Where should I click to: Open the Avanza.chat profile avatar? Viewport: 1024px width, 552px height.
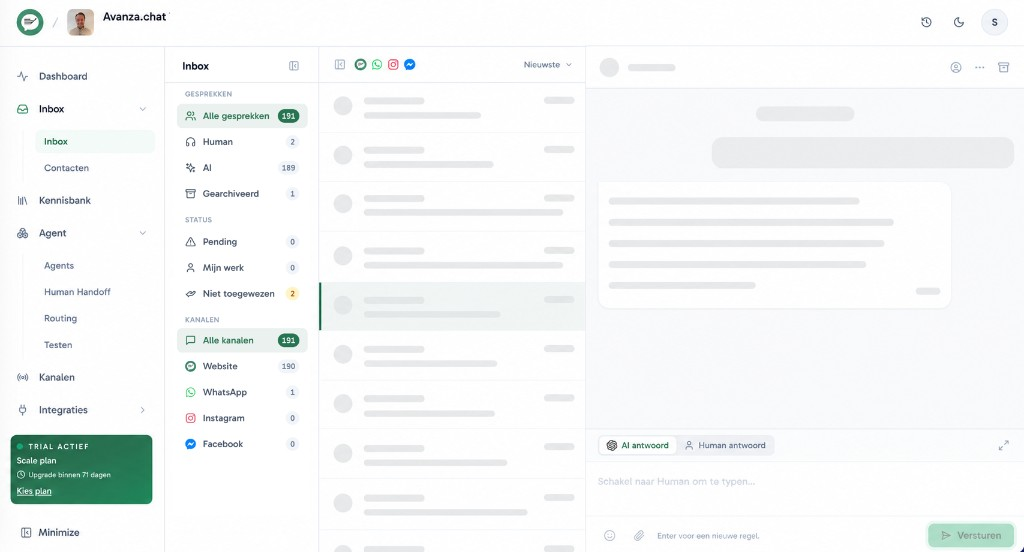coord(80,22)
